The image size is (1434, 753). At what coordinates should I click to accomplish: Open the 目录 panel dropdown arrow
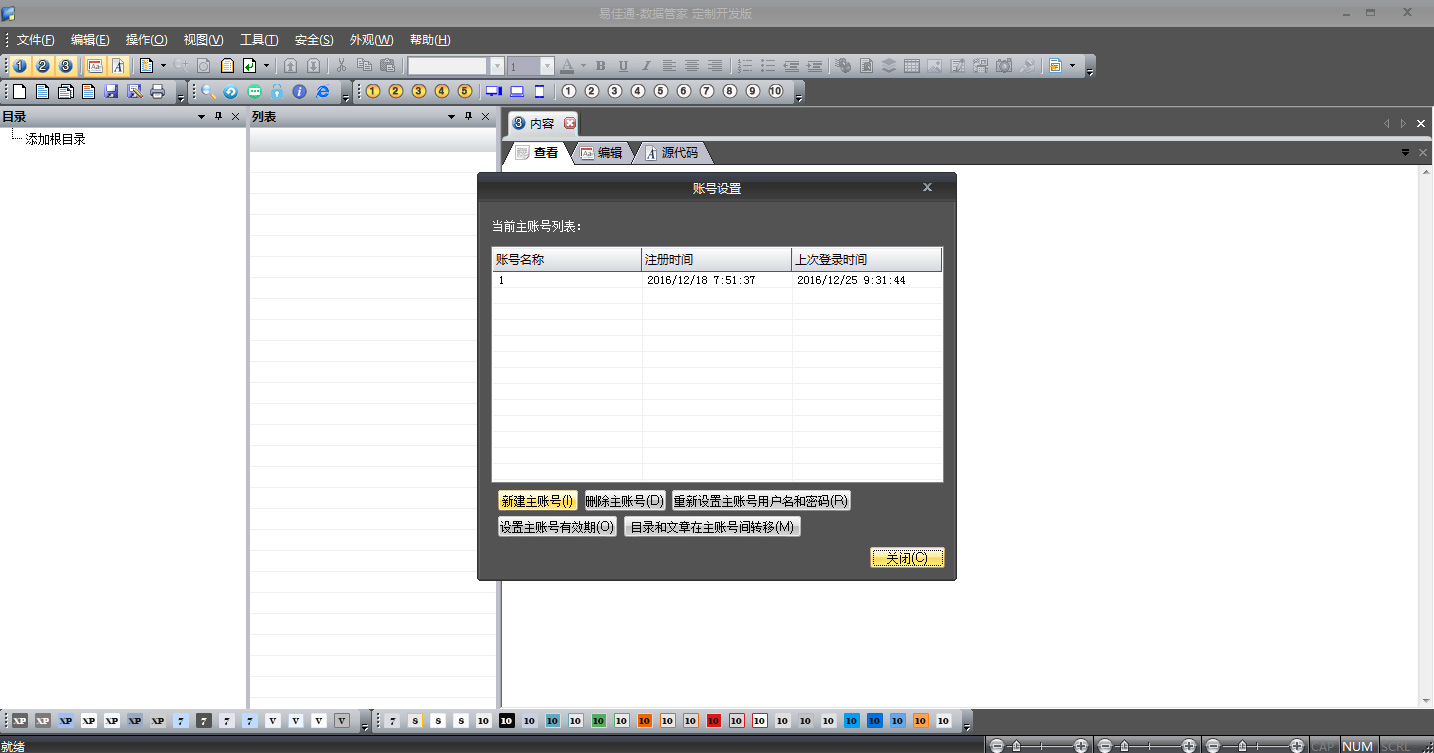201,117
